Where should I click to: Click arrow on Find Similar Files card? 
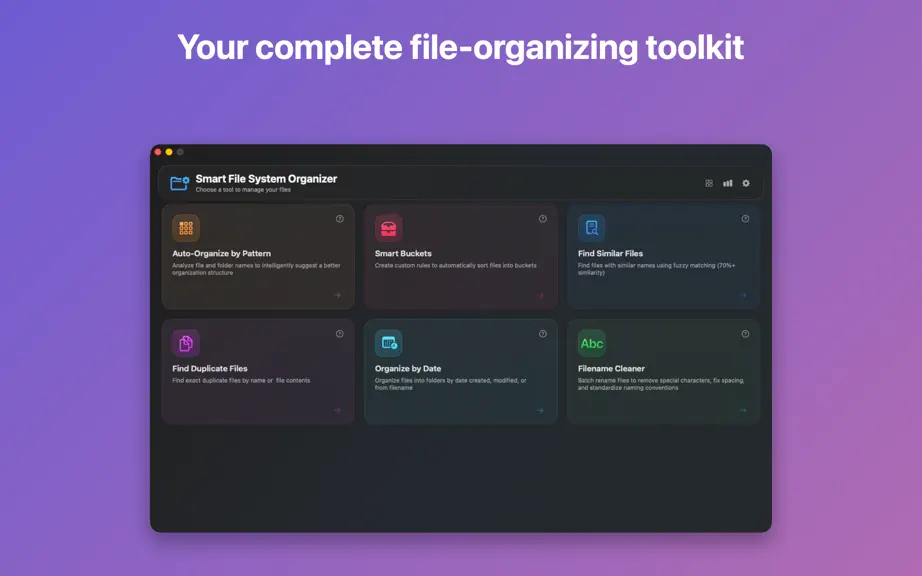[x=743, y=295]
